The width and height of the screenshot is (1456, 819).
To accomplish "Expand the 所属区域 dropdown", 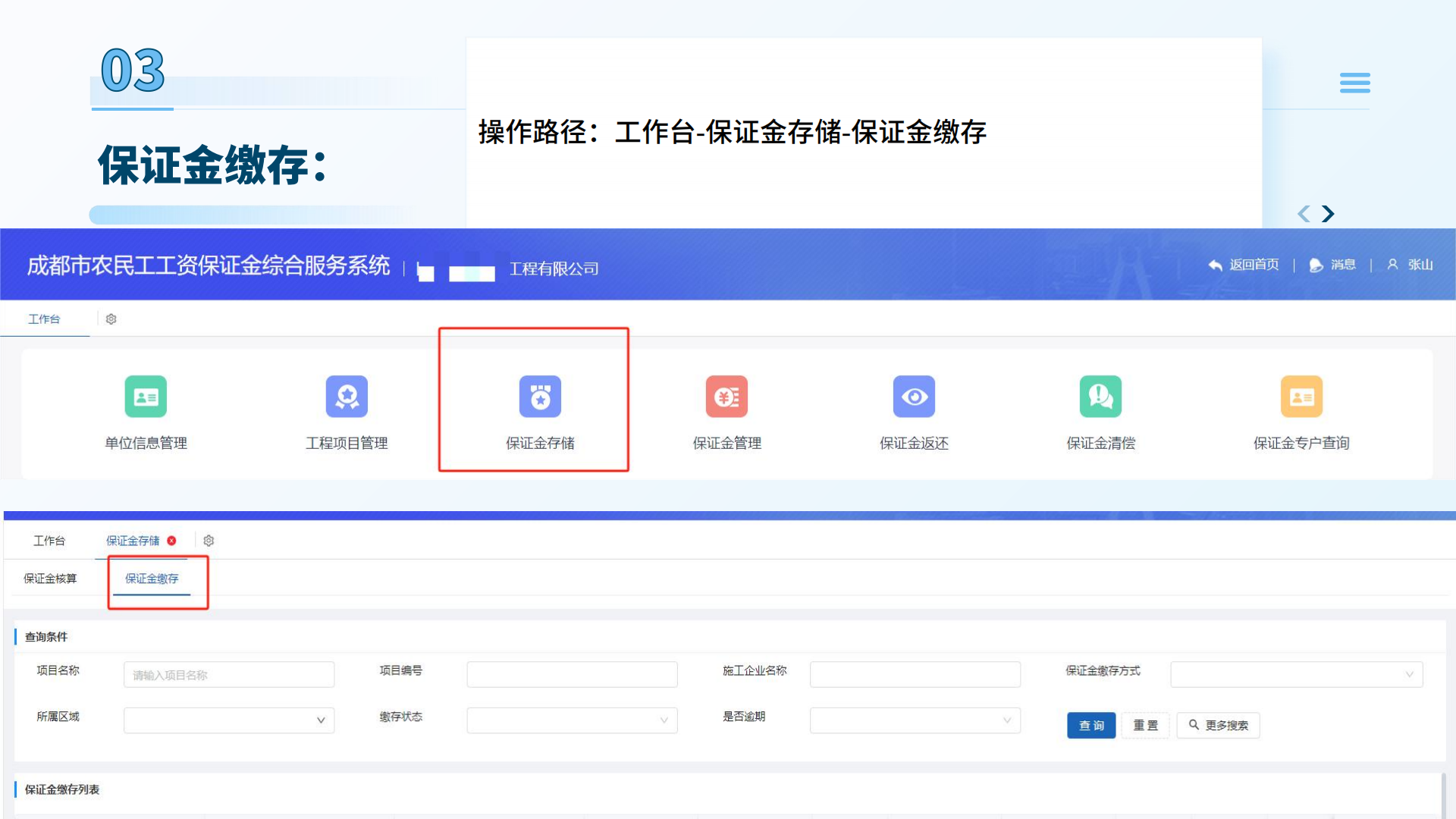I will pos(228,720).
